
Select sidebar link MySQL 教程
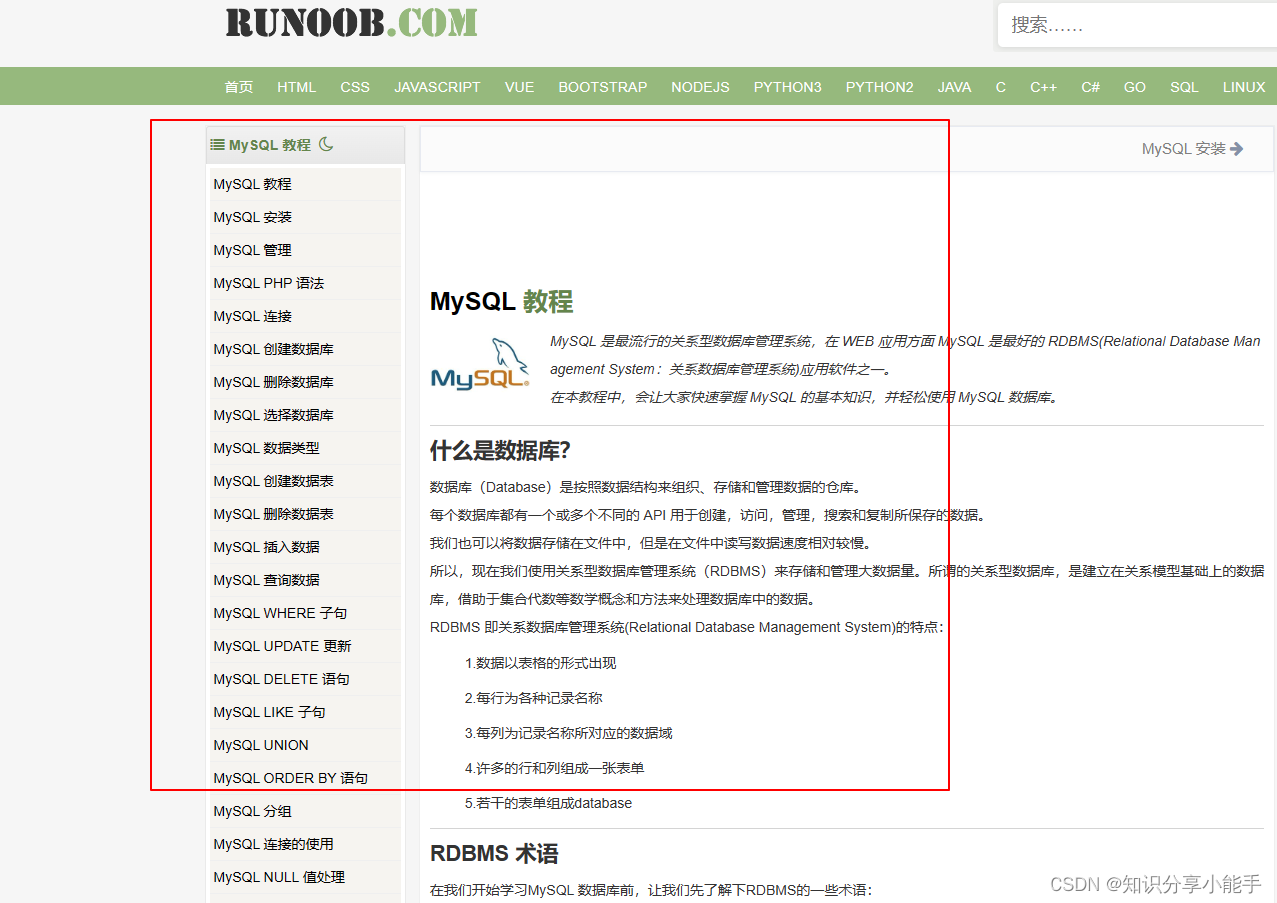point(252,184)
